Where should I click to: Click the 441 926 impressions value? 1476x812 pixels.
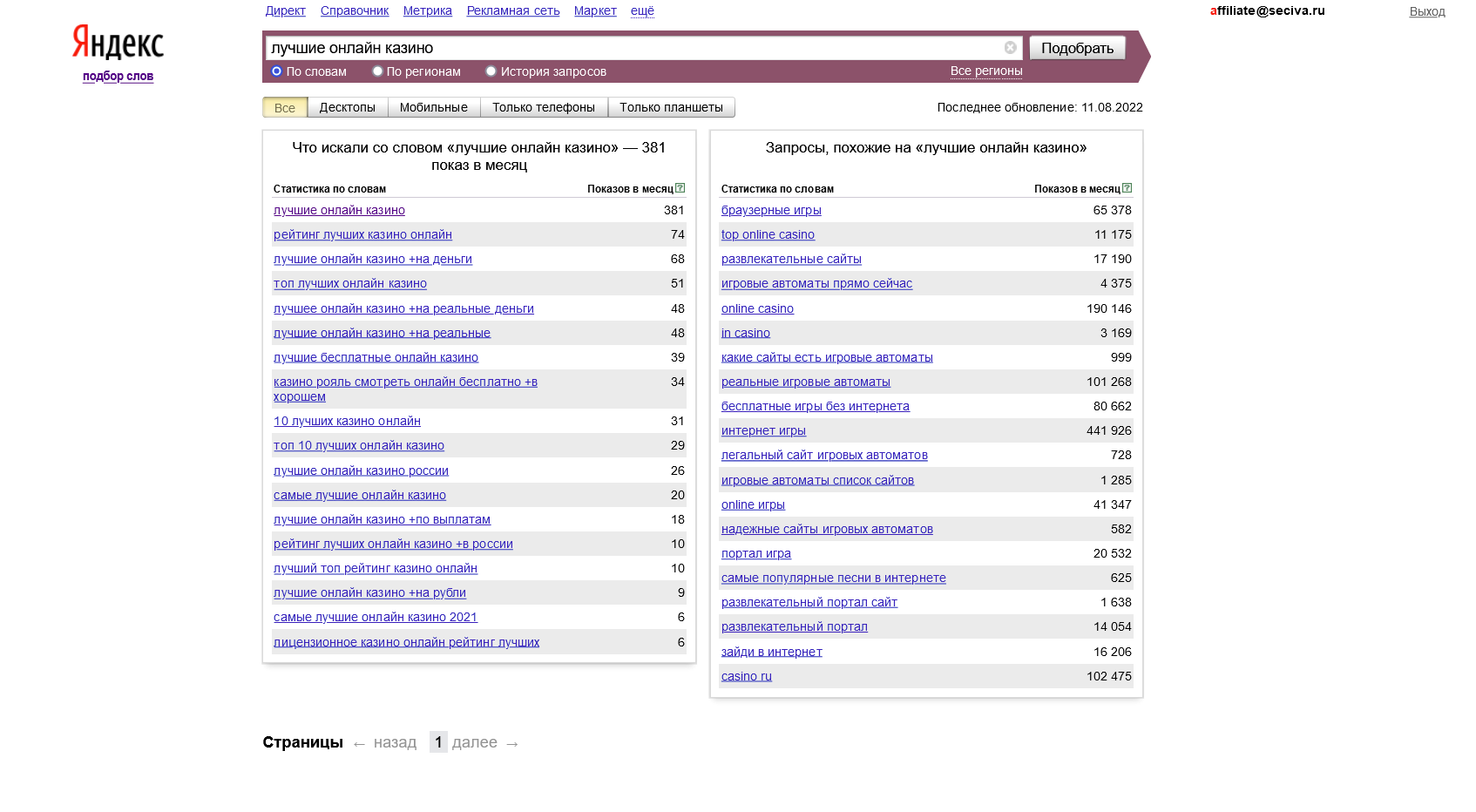point(1109,430)
